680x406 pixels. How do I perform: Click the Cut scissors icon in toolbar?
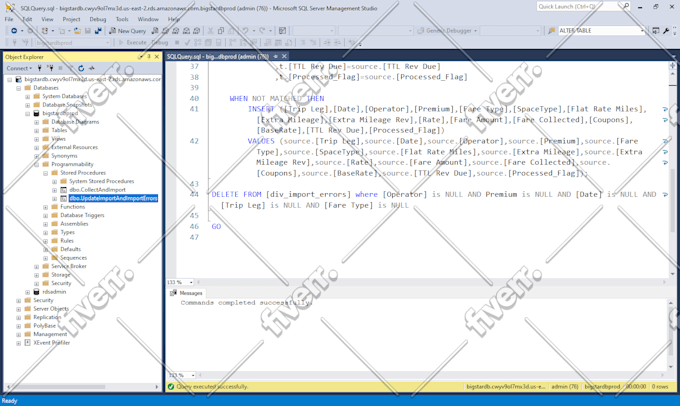[x=210, y=31]
